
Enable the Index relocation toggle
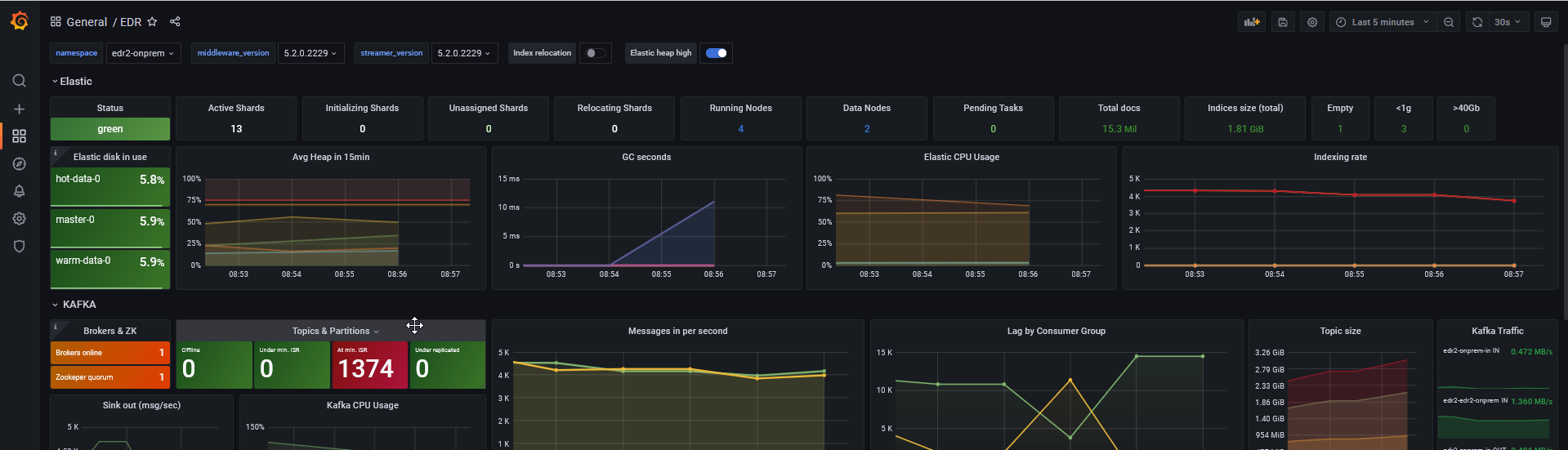(596, 53)
